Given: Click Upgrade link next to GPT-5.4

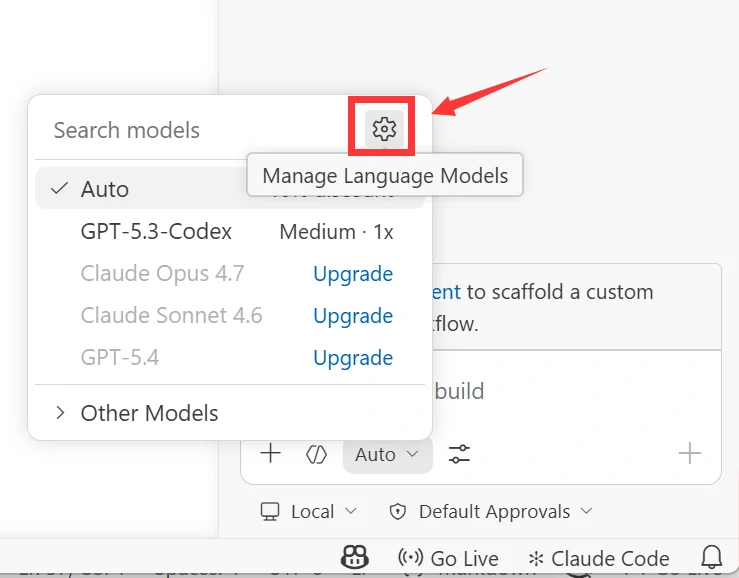Looking at the screenshot, I should coord(353,358).
